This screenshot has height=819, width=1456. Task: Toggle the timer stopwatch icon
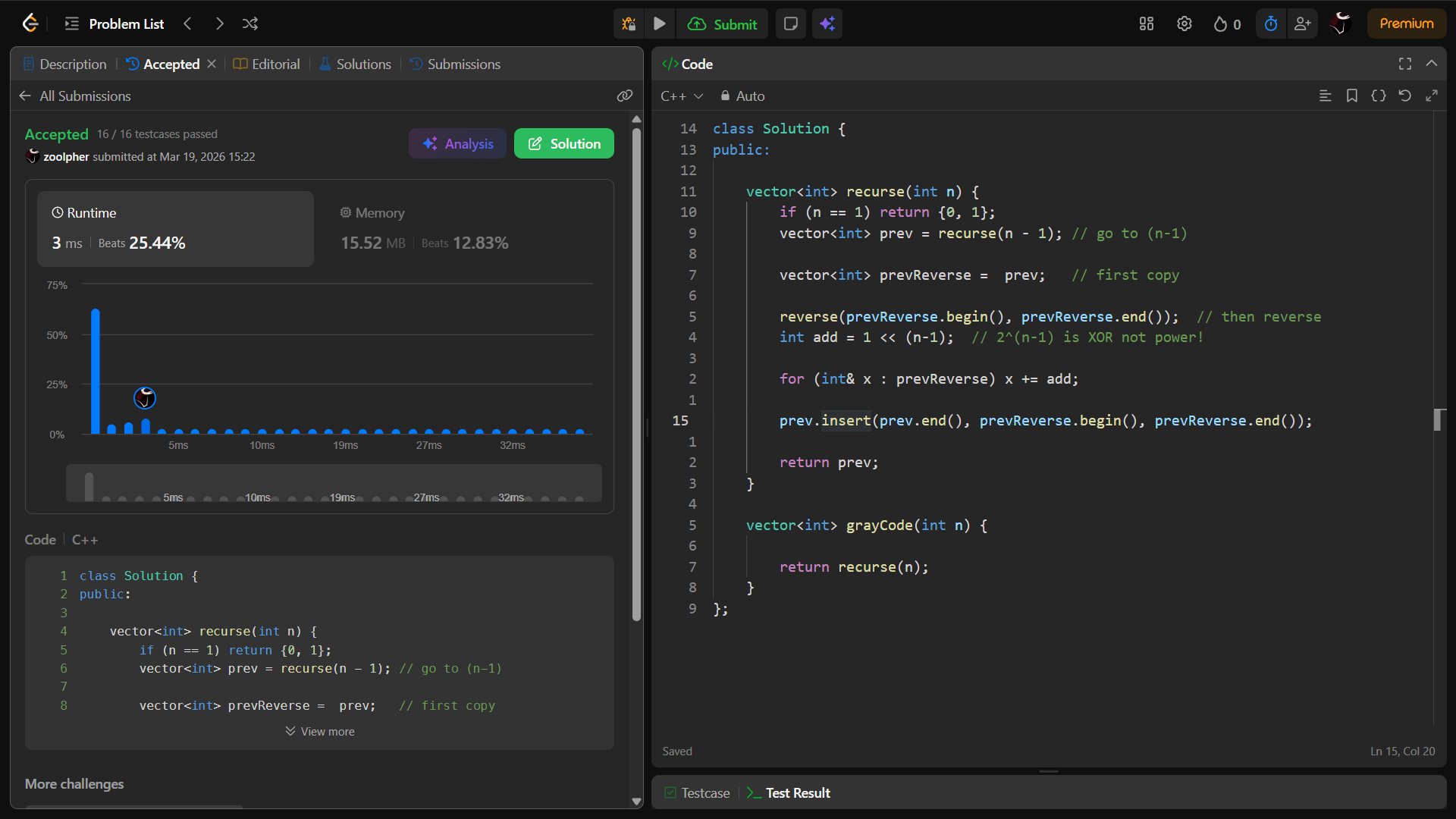click(x=1271, y=24)
